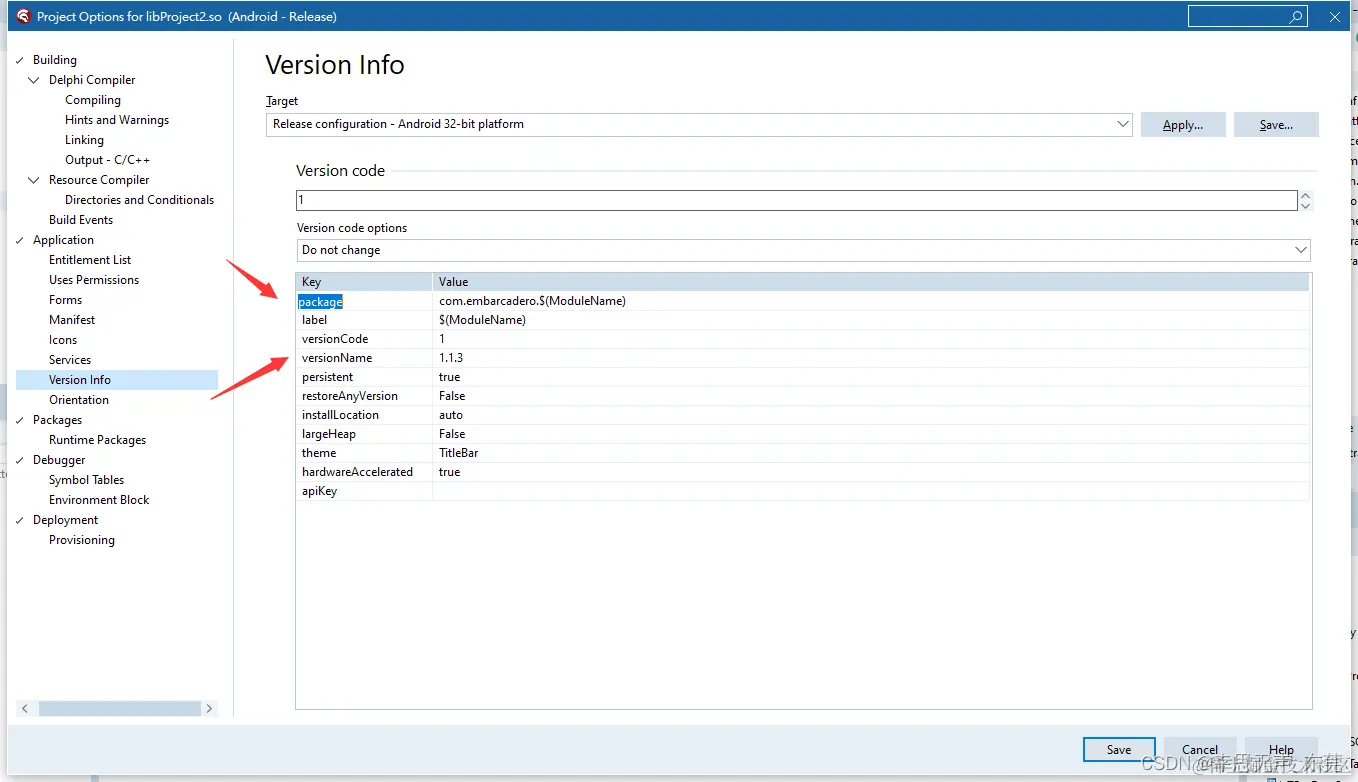Select Environment Block in the tree
Viewport: 1358px width, 782px height.
pos(99,500)
